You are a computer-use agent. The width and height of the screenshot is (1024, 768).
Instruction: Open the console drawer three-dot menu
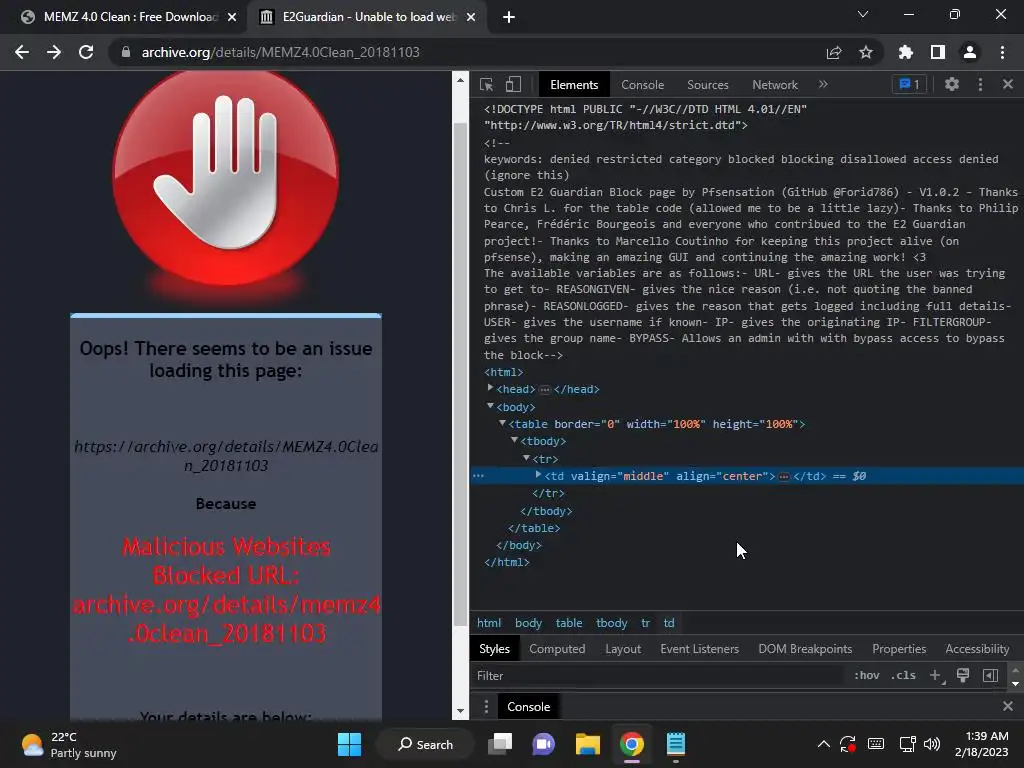click(486, 707)
